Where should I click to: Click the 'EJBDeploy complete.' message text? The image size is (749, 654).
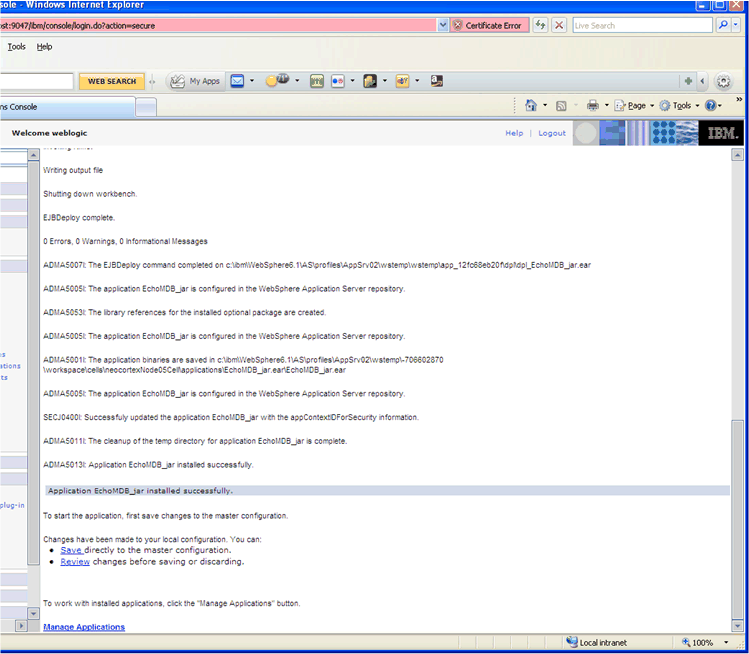79,218
